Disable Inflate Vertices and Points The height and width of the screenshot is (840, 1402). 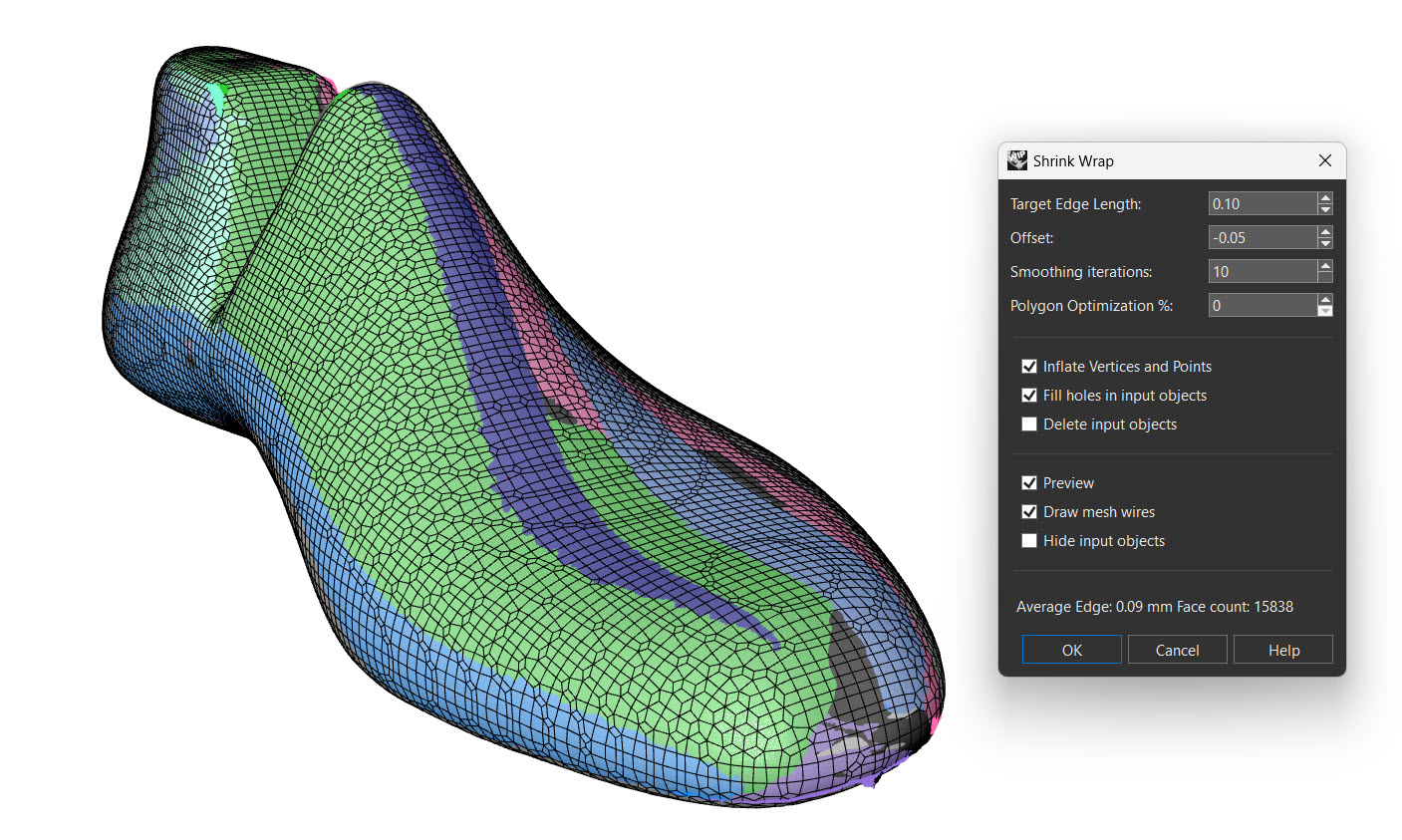click(1029, 367)
